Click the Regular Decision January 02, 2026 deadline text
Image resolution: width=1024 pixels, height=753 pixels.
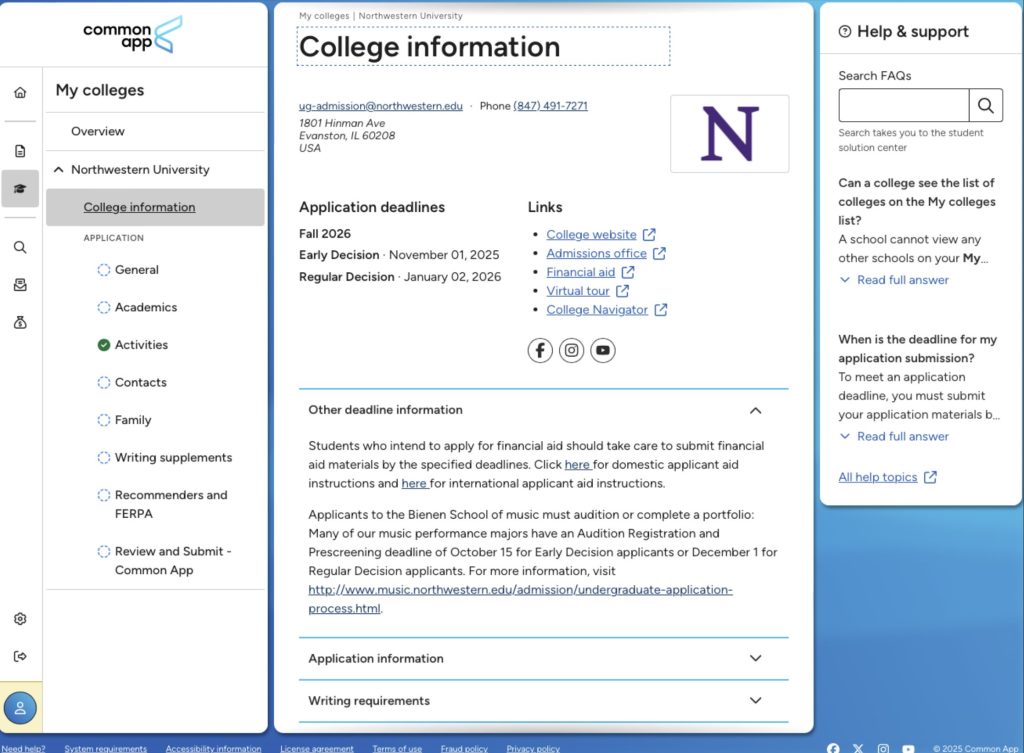400,277
